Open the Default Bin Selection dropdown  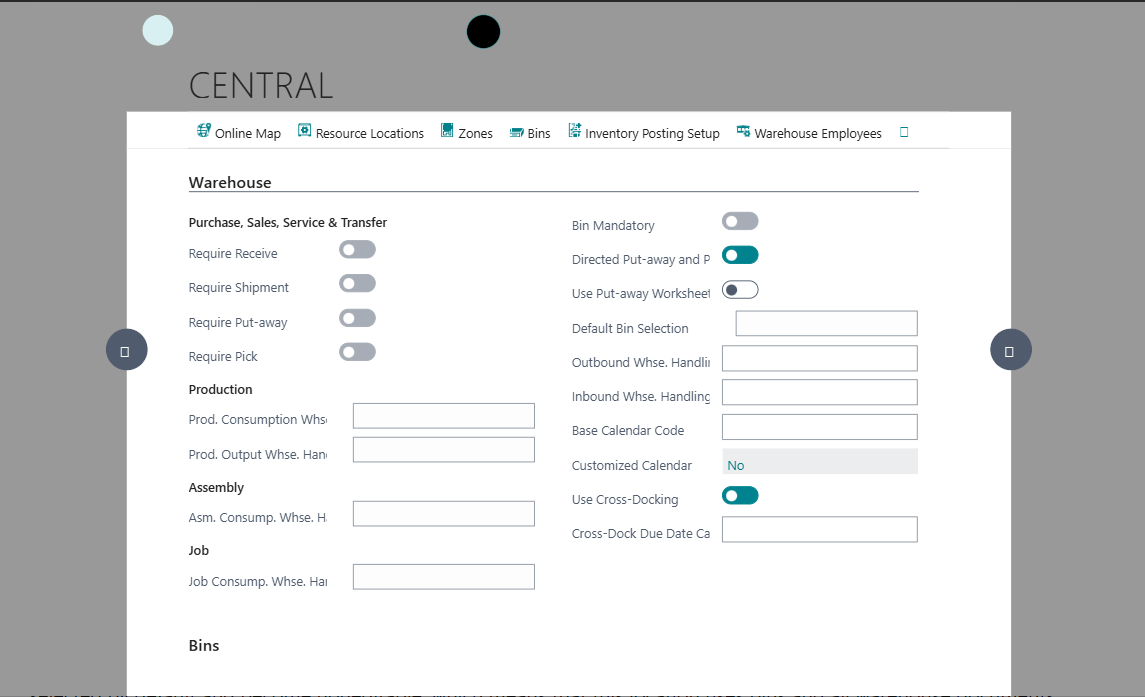826,324
